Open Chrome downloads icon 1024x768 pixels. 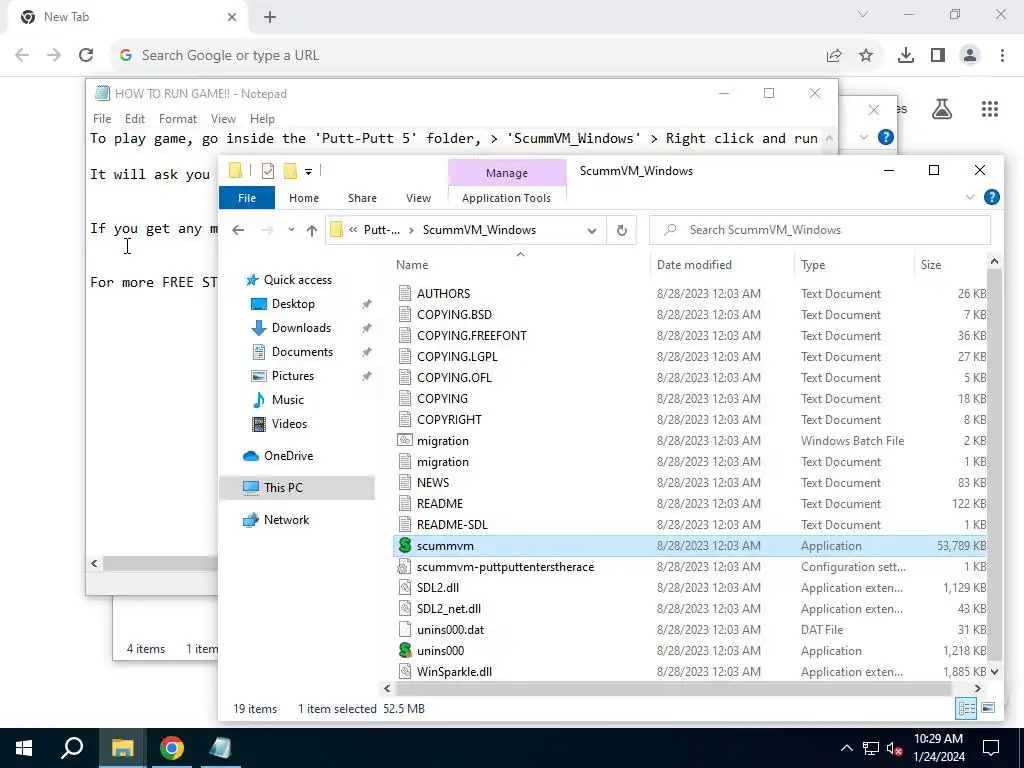pos(905,56)
